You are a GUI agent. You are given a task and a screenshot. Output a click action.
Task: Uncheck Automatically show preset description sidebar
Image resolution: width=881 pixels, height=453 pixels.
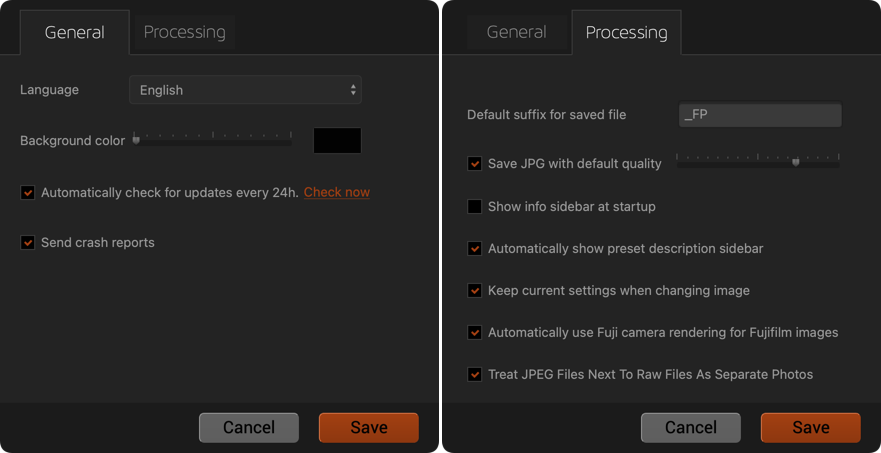[475, 249]
